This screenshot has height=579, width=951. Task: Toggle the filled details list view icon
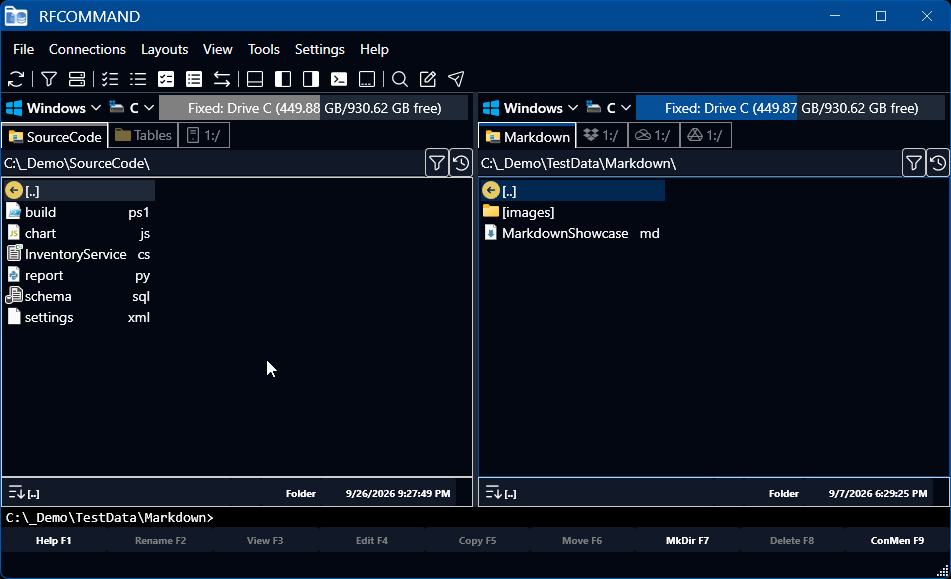(x=194, y=79)
